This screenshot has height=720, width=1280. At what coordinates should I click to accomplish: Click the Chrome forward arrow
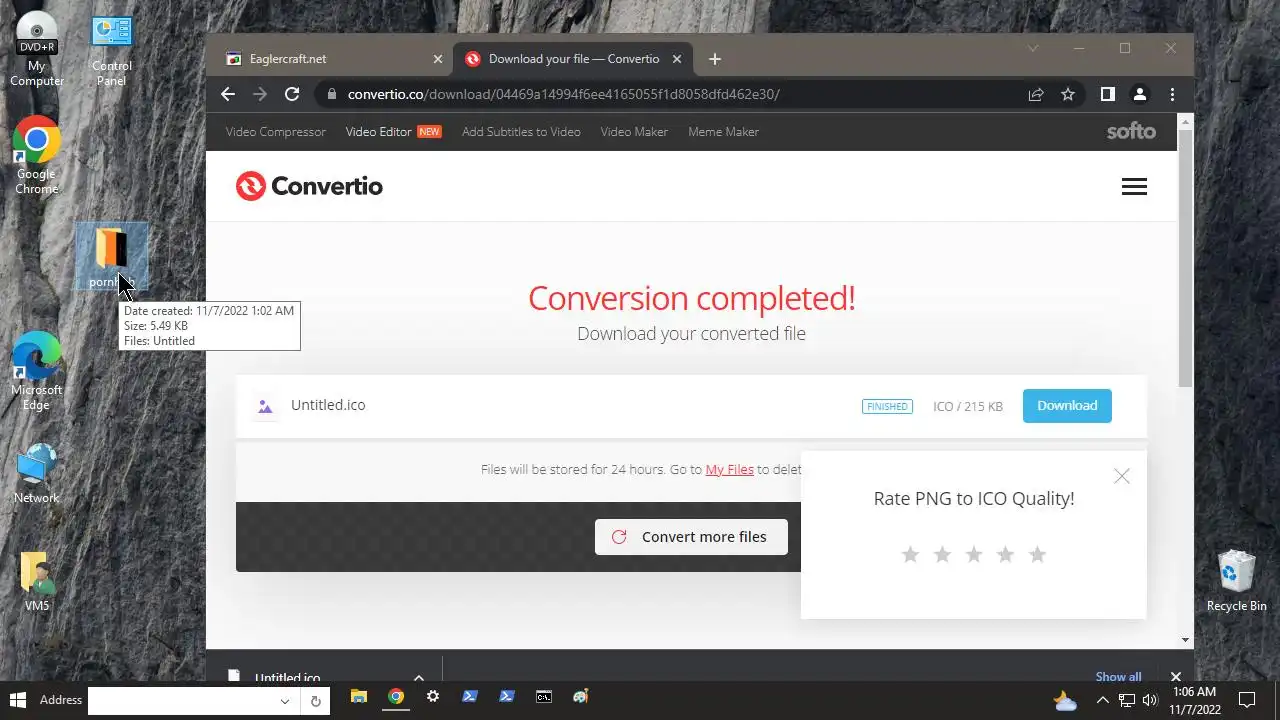(260, 94)
